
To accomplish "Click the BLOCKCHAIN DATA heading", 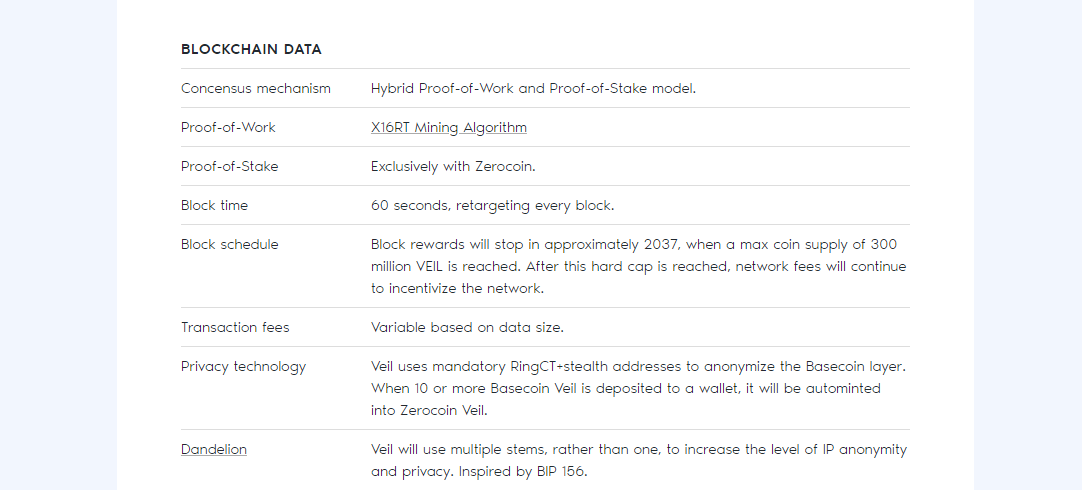I will pyautogui.click(x=251, y=49).
